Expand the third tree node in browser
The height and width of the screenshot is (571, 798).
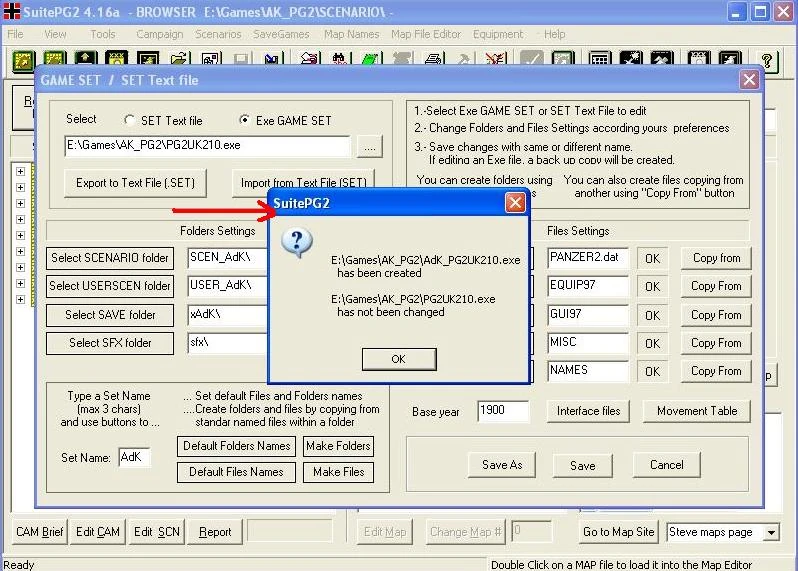click(x=20, y=204)
